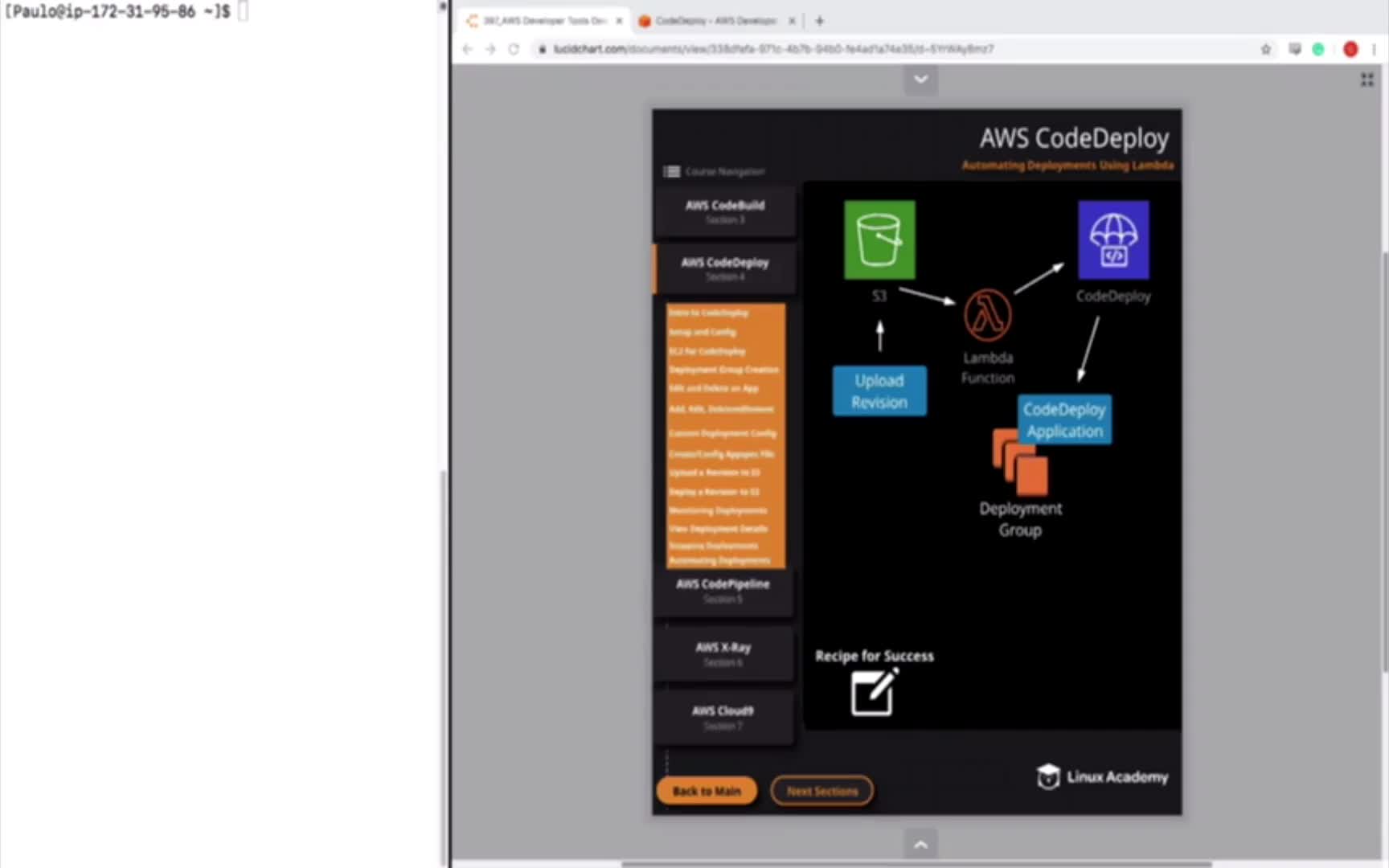The image size is (1389, 868).
Task: Click the Next Sections button
Action: pos(822,791)
